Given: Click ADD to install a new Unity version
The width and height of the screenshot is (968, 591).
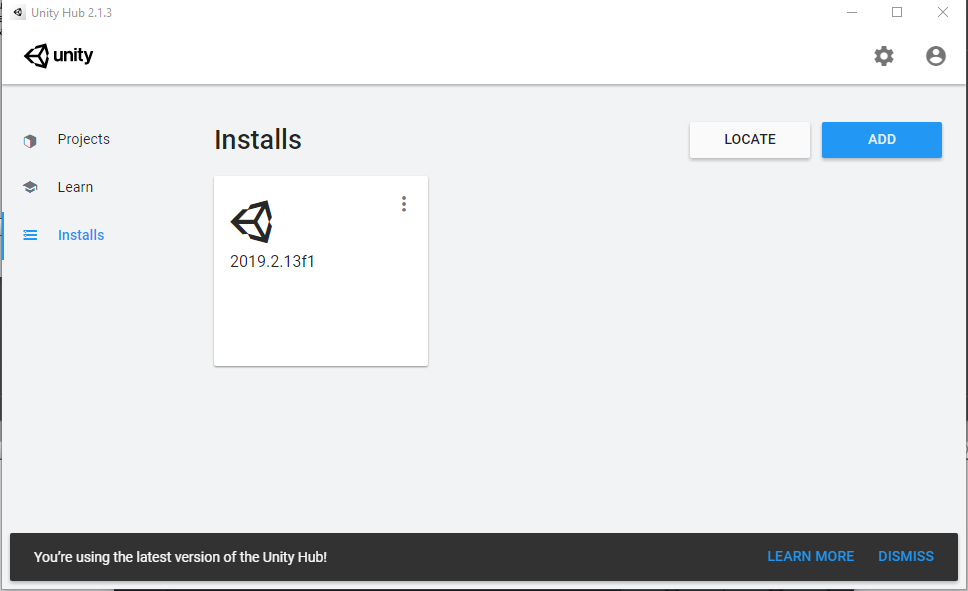Looking at the screenshot, I should 881,140.
